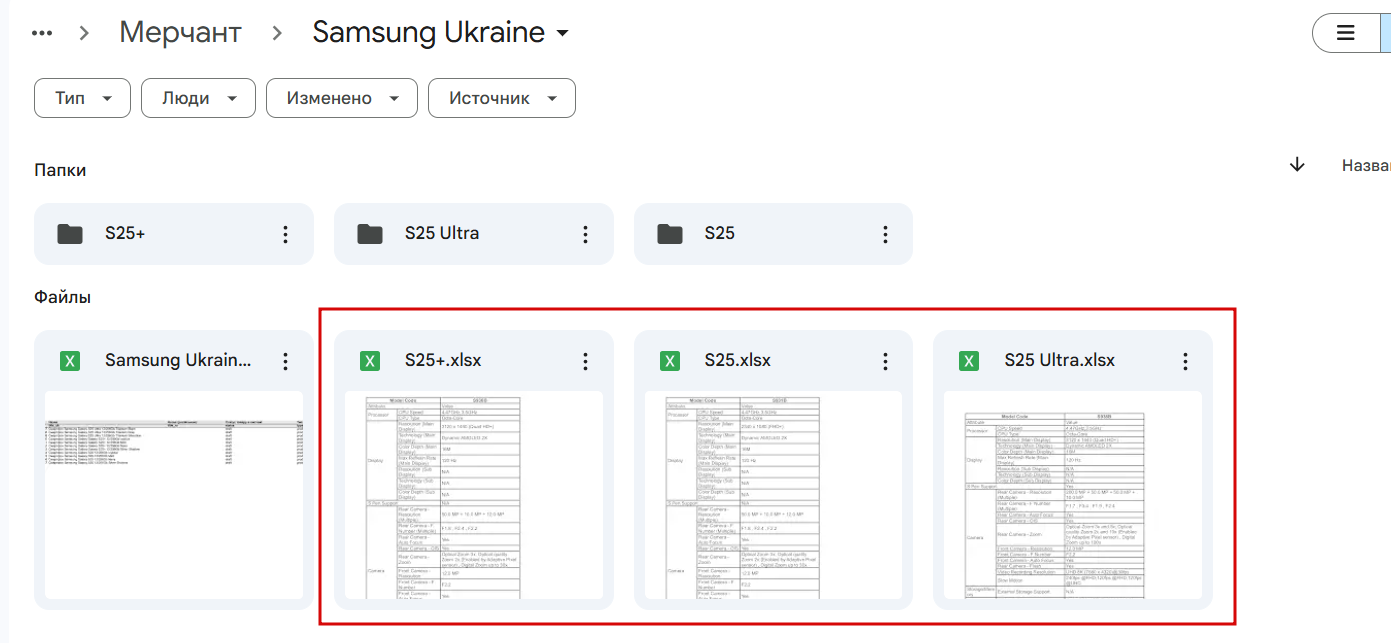
Task: Select the S25.xlsx preview thumbnail
Action: coord(773,495)
